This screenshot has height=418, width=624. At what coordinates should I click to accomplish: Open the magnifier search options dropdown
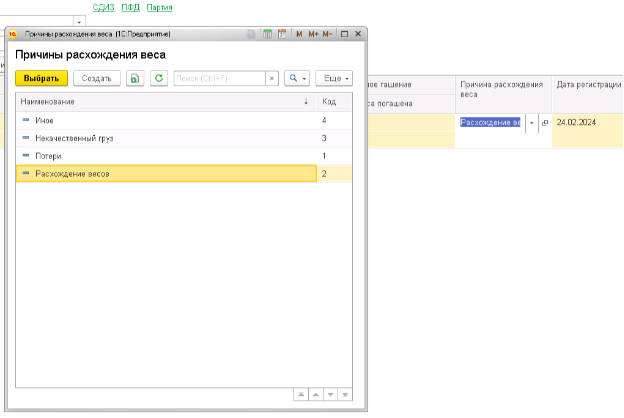(x=297, y=78)
